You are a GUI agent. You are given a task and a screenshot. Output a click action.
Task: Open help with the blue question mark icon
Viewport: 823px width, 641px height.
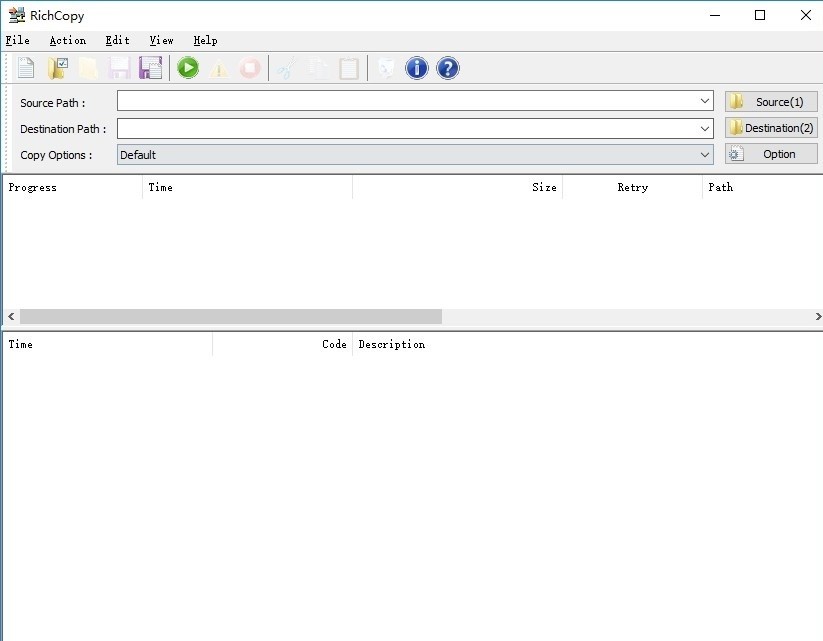coord(448,68)
